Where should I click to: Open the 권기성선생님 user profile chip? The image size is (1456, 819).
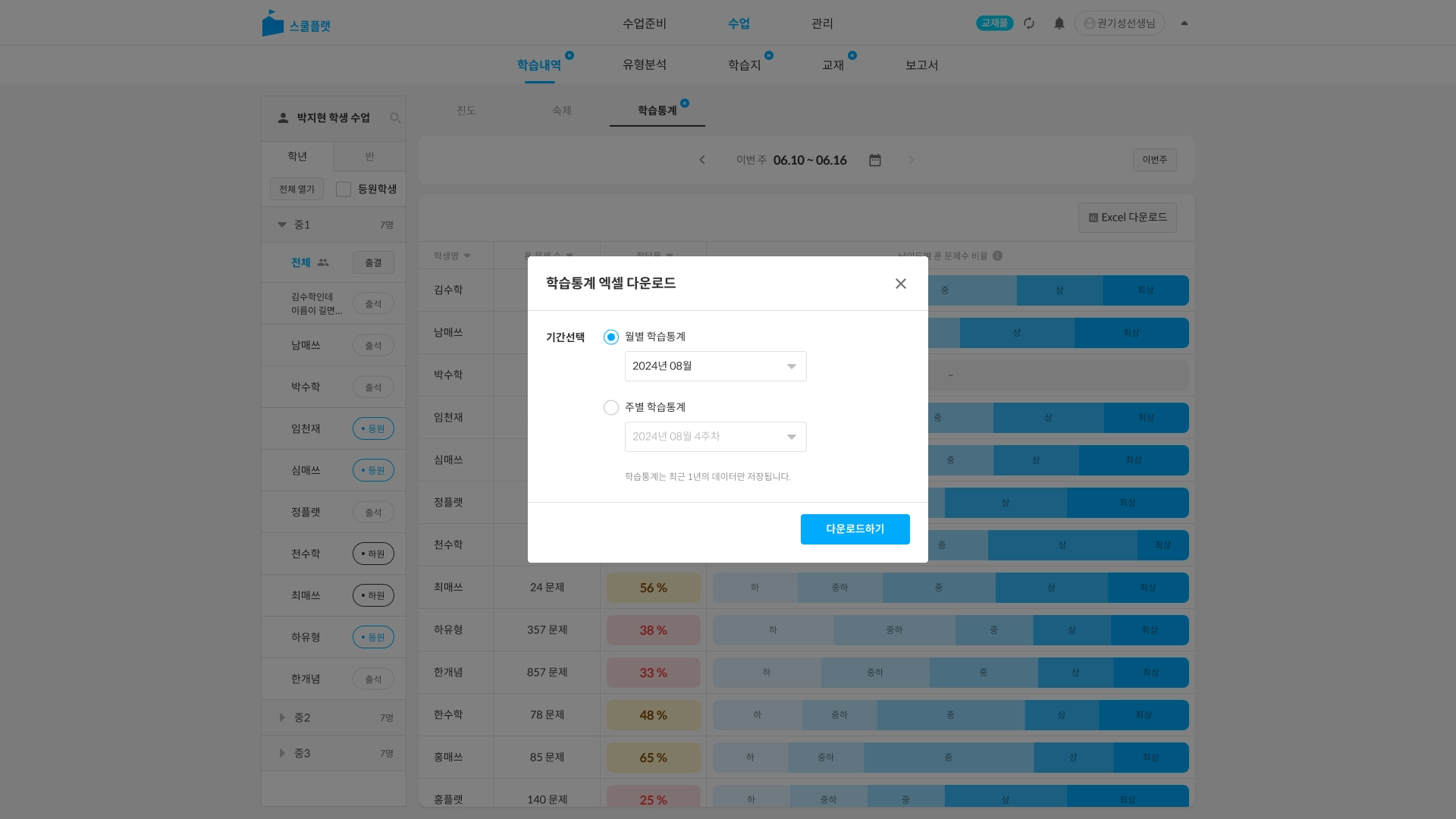(x=1119, y=24)
